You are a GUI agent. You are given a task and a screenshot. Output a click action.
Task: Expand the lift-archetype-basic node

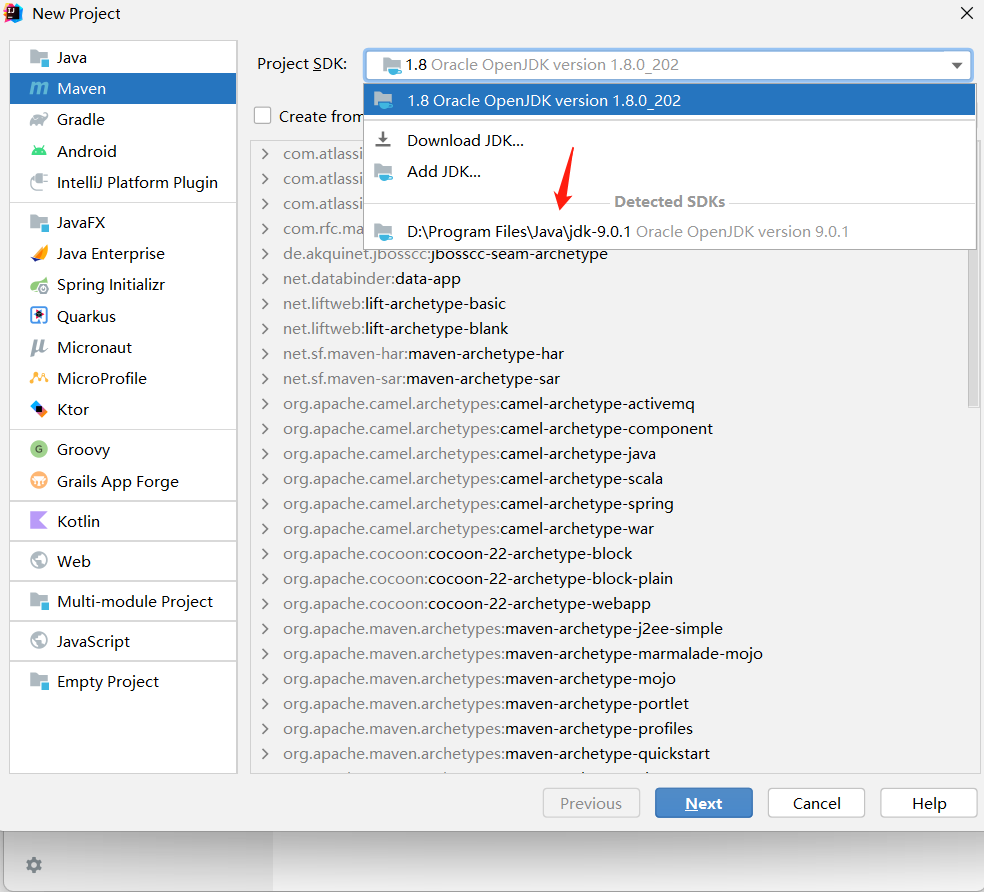coord(265,304)
